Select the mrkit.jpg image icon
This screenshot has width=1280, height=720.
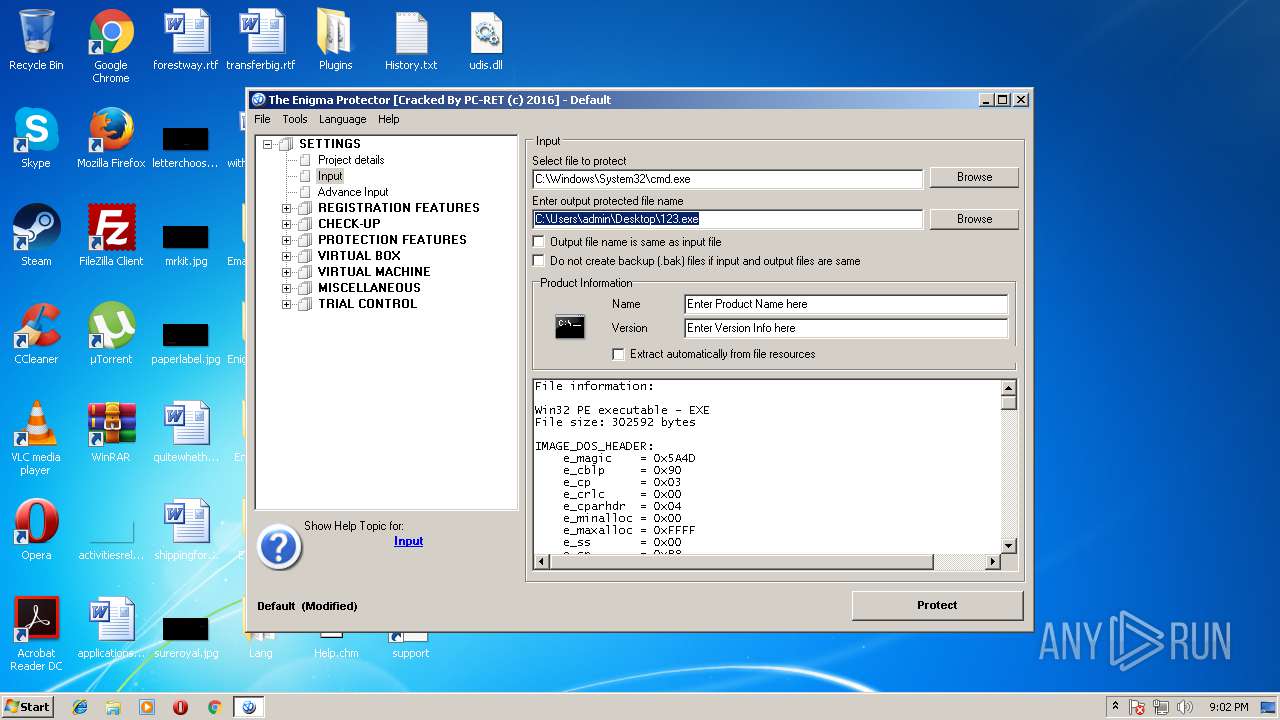186,245
